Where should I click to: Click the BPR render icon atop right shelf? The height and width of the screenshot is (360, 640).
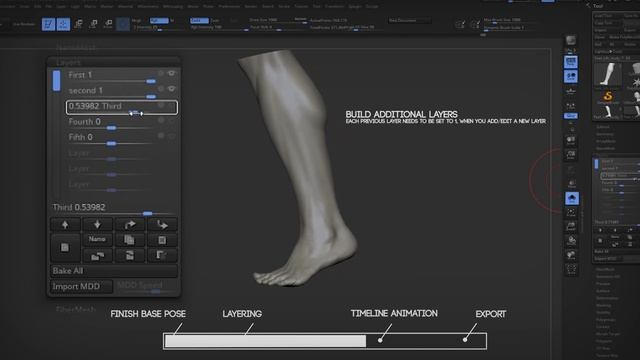pos(571,40)
